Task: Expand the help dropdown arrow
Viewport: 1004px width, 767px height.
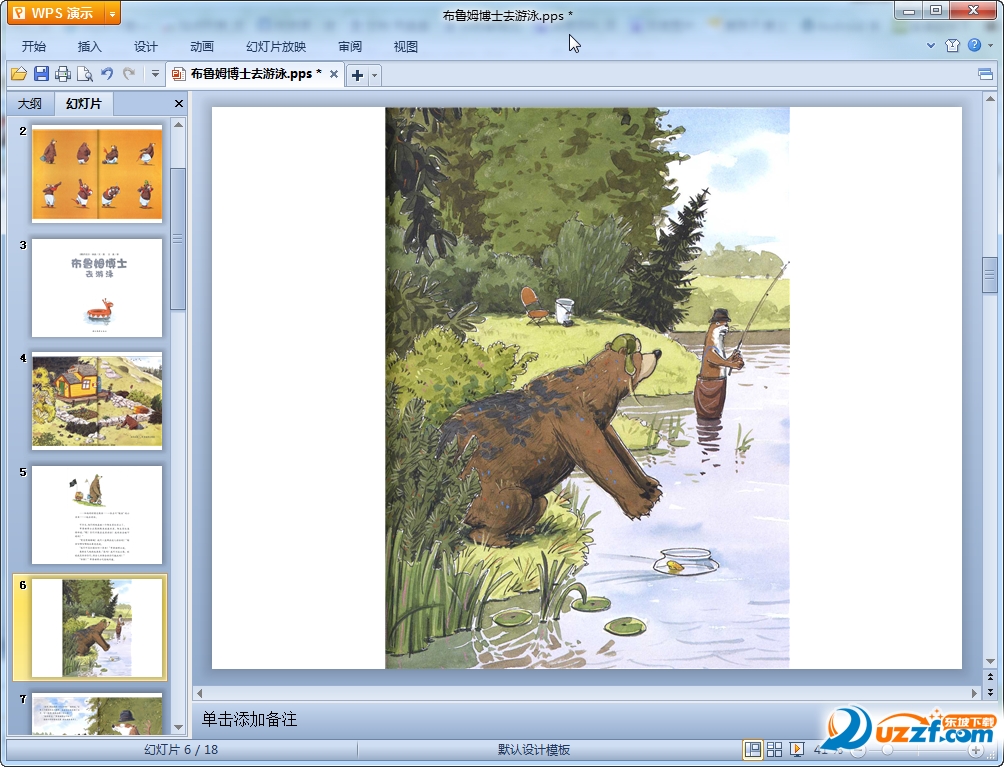Action: [x=991, y=45]
